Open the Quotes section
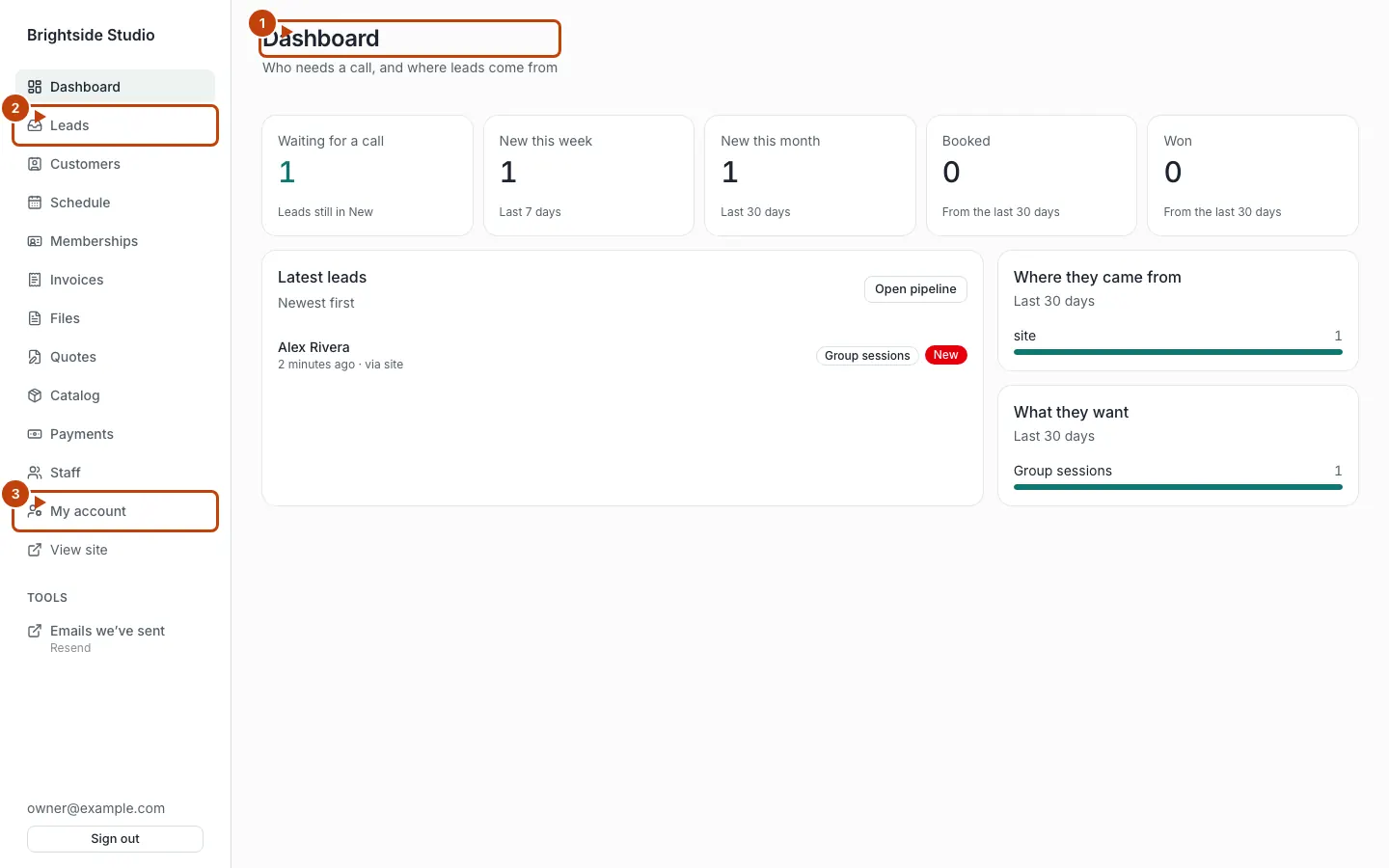Image resolution: width=1389 pixels, height=868 pixels. coord(115,357)
